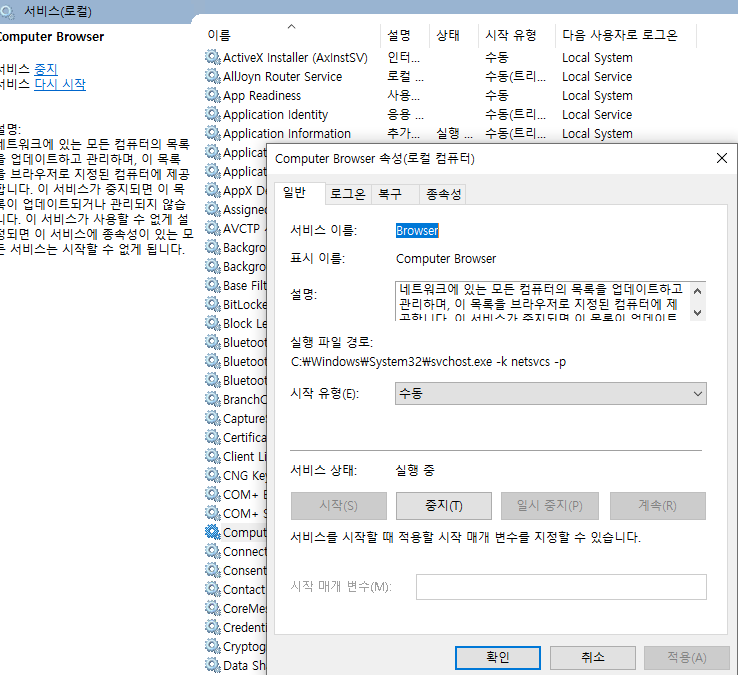Switch to the 종속성 tab
Image resolution: width=738 pixels, height=675 pixels.
(443, 194)
